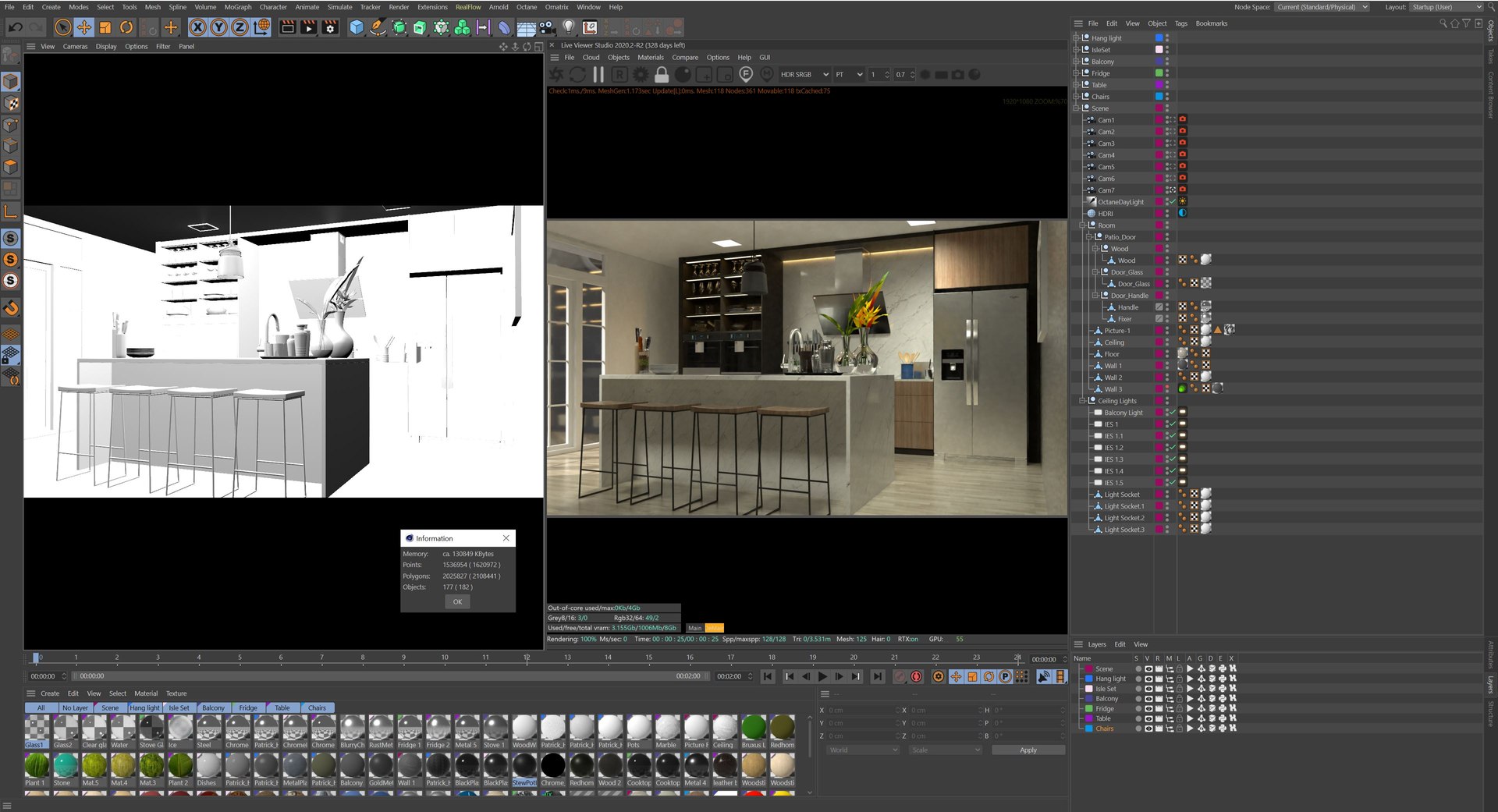Select the Move tool in the top toolbar

click(83, 28)
